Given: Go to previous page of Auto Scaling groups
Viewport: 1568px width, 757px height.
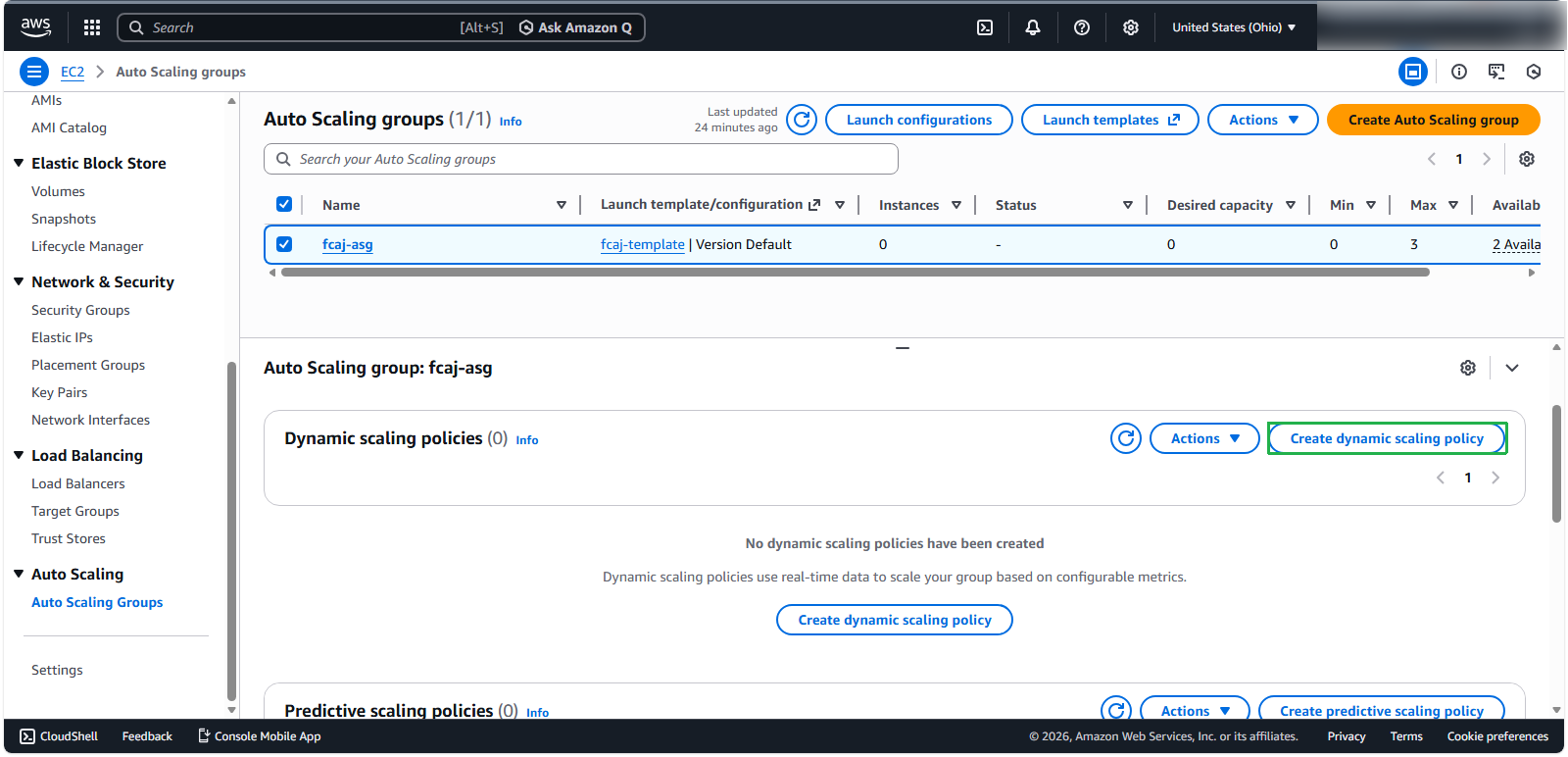Looking at the screenshot, I should pyautogui.click(x=1432, y=159).
